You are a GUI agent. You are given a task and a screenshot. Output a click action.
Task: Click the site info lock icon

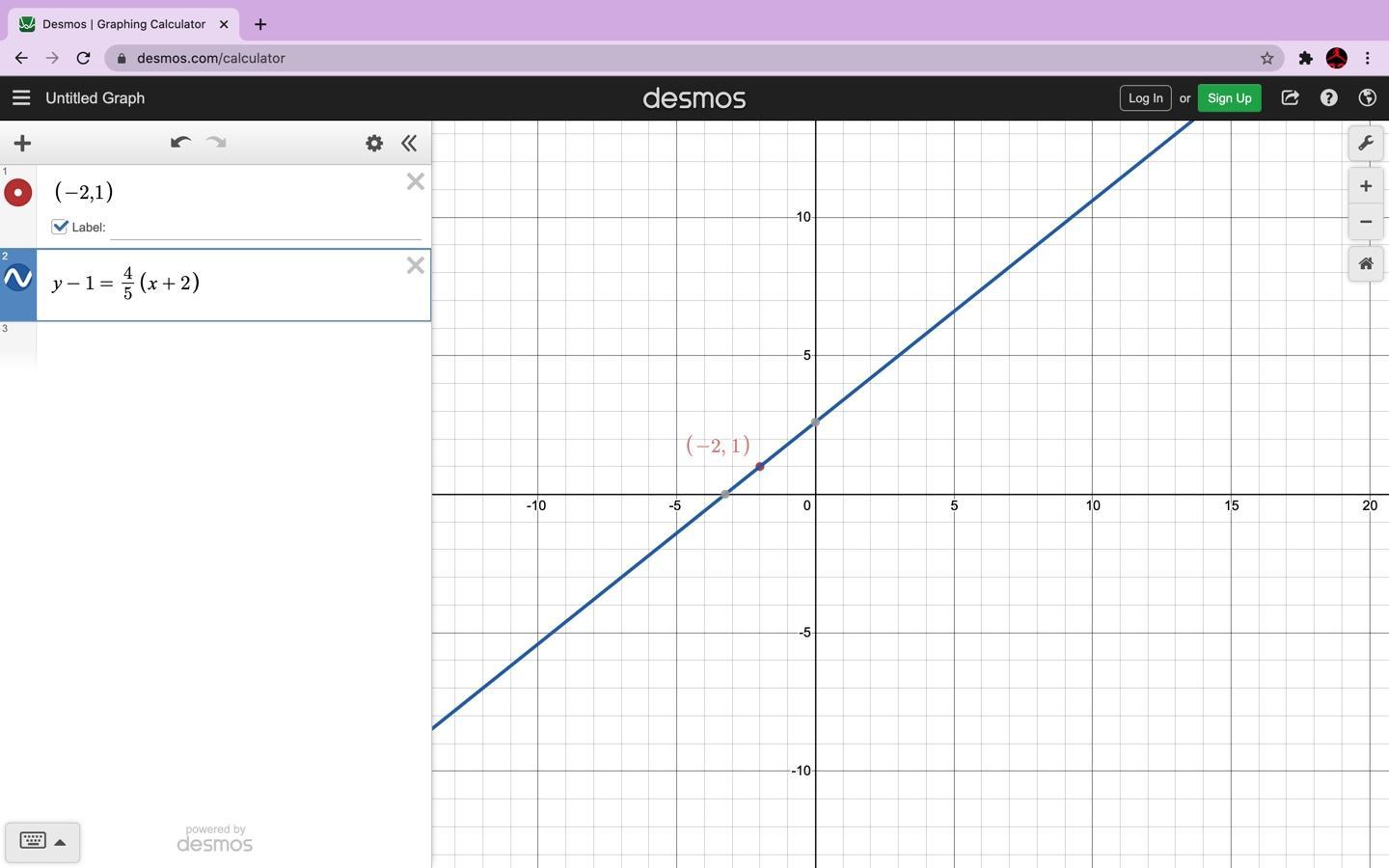pyautogui.click(x=122, y=58)
